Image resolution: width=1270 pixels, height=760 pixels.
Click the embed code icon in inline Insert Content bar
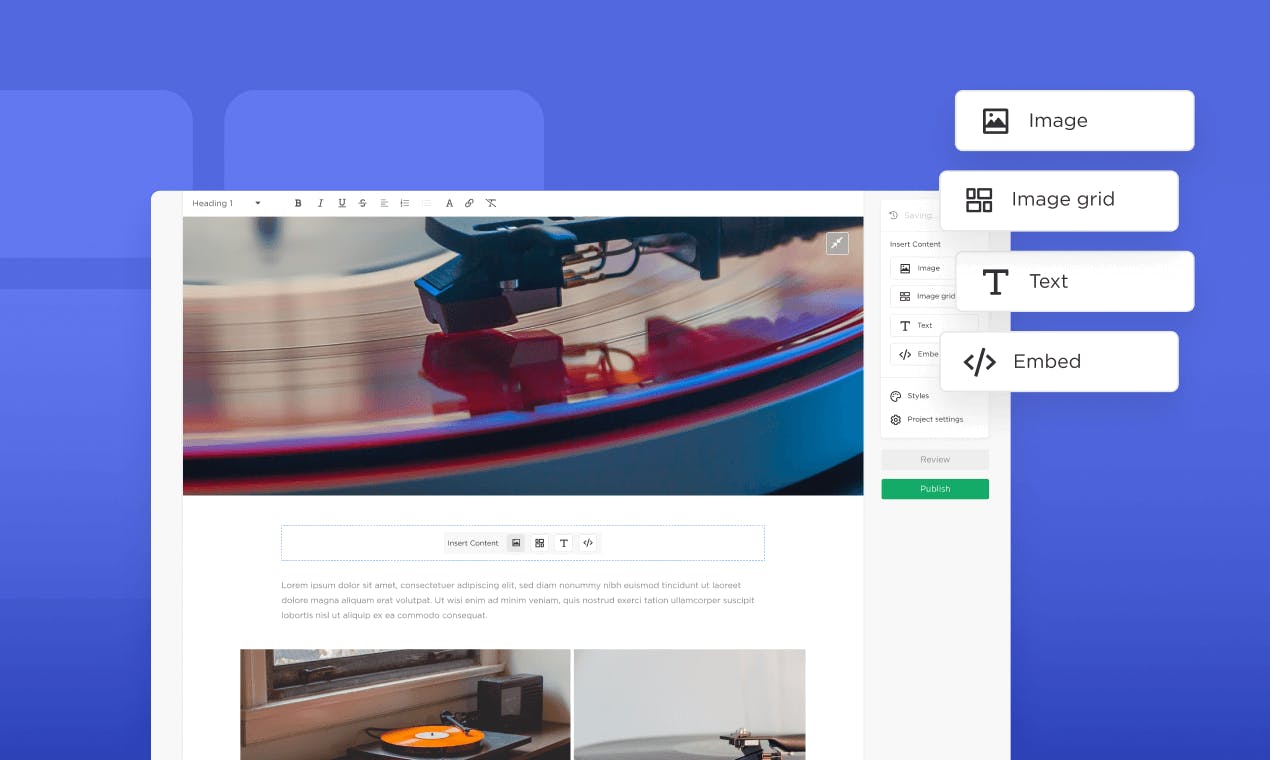588,543
